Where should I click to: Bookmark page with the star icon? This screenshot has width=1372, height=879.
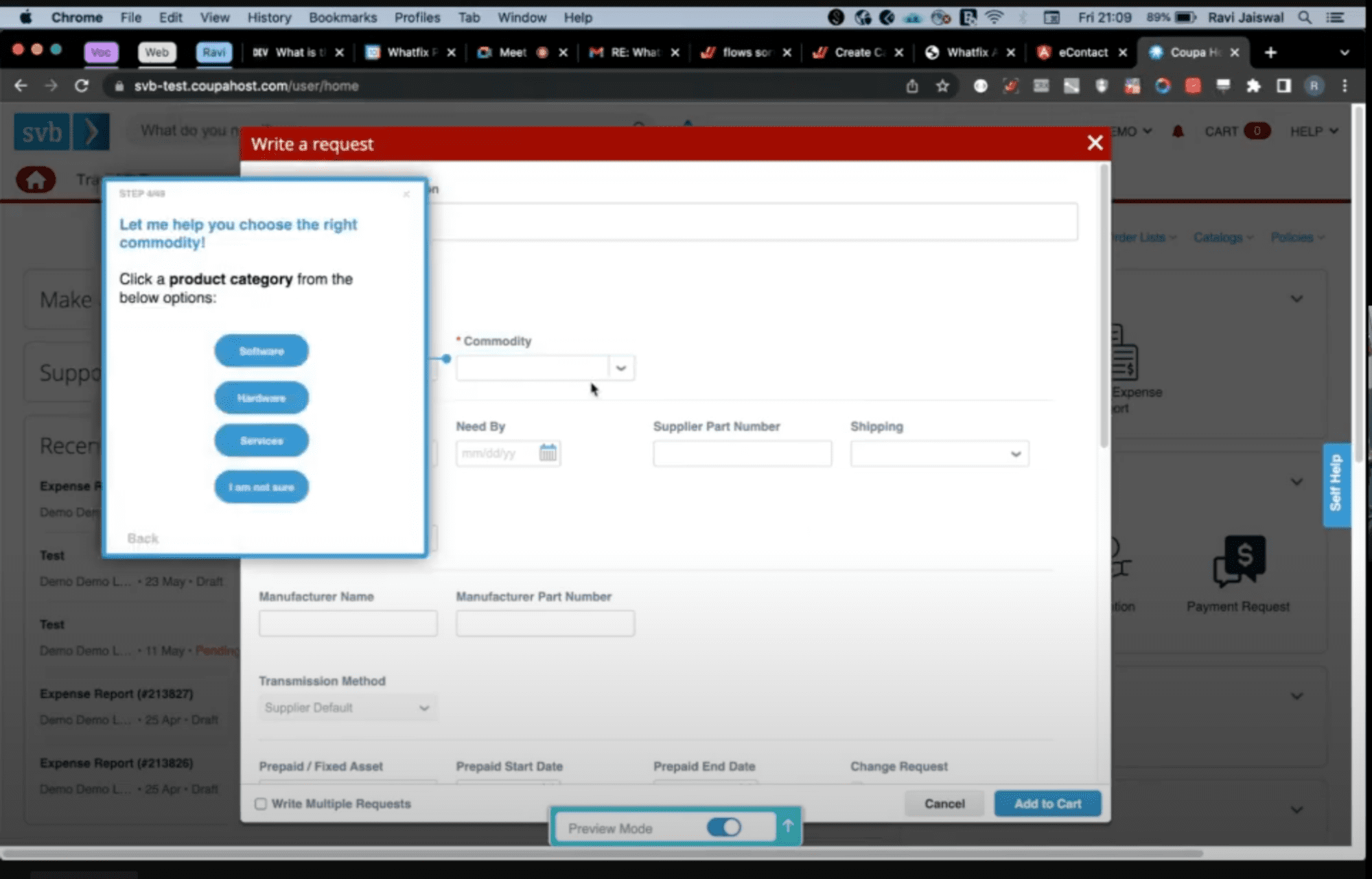942,86
